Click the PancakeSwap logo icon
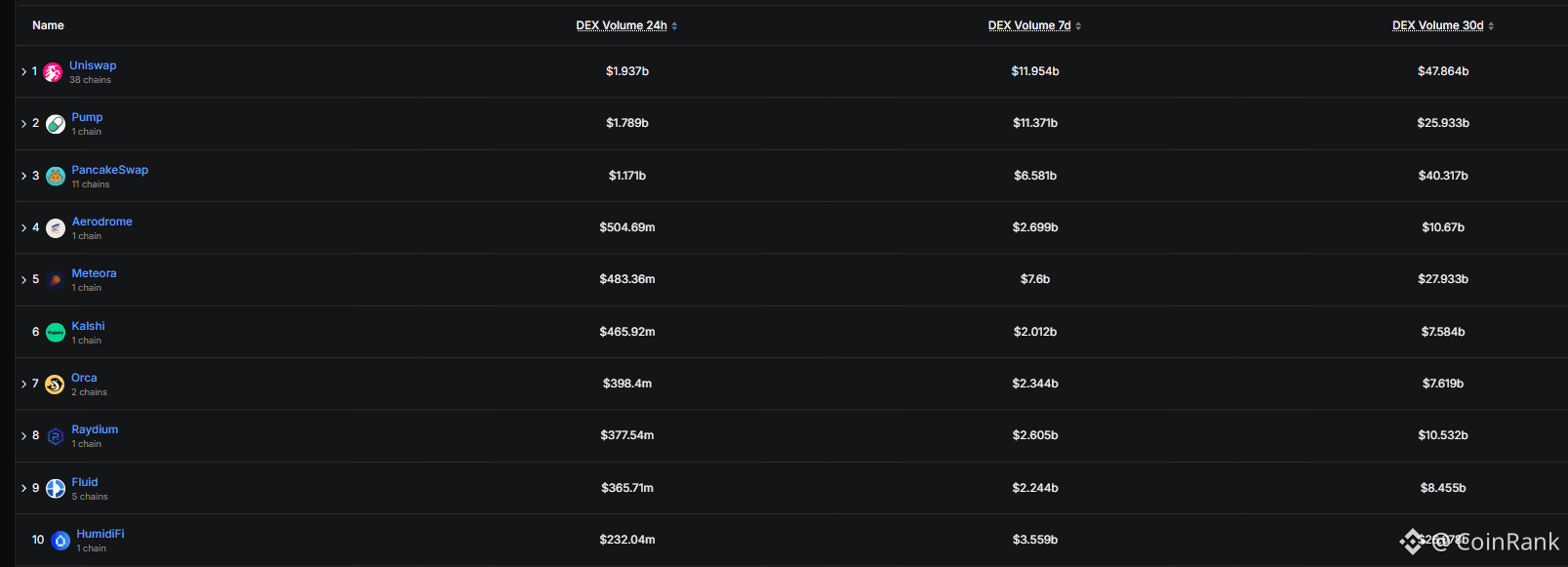Image resolution: width=1568 pixels, height=567 pixels. [56, 177]
